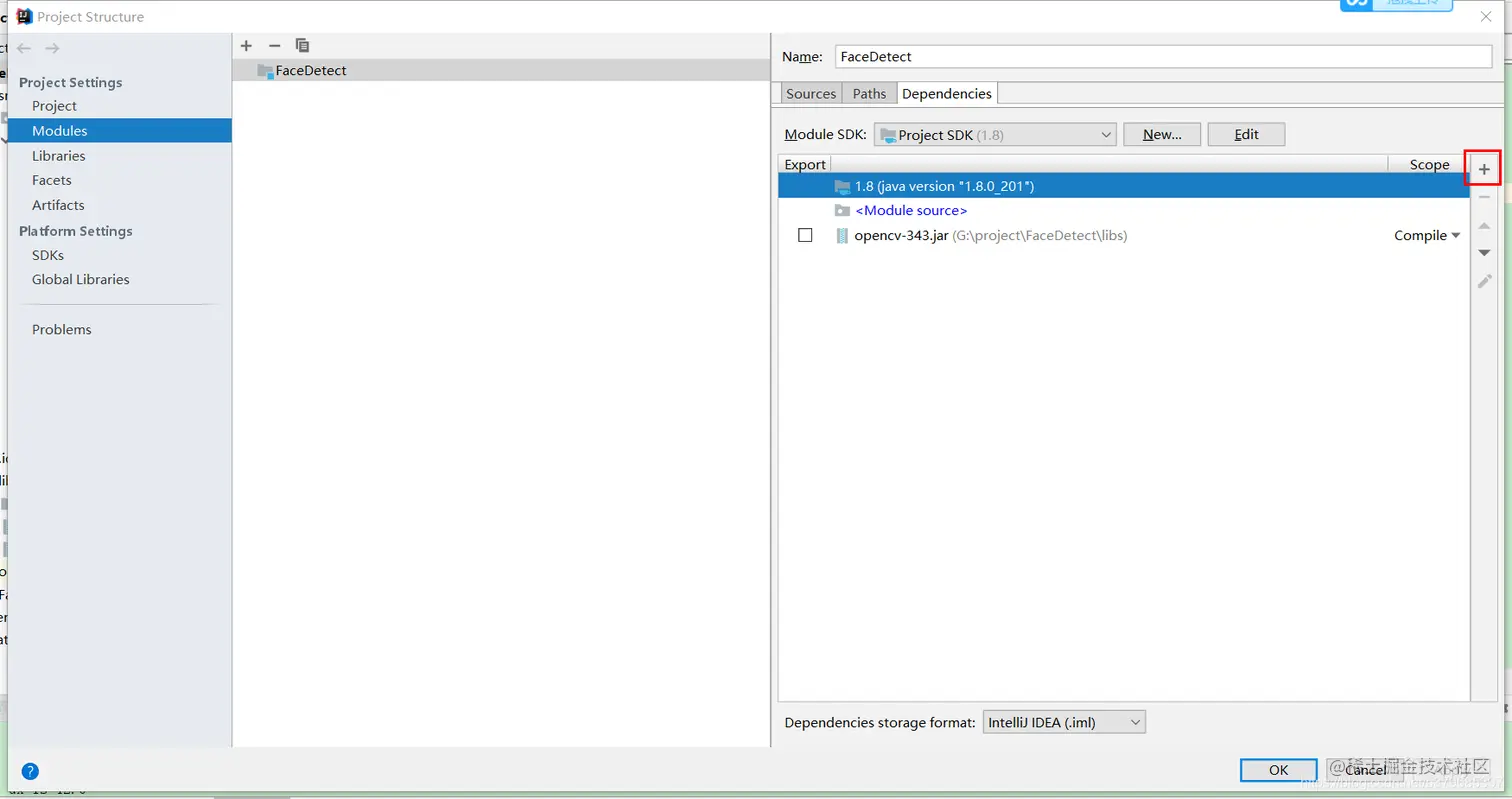Click the Module source folder icon
Screen dimensions: 1512x799
pyautogui.click(x=842, y=211)
